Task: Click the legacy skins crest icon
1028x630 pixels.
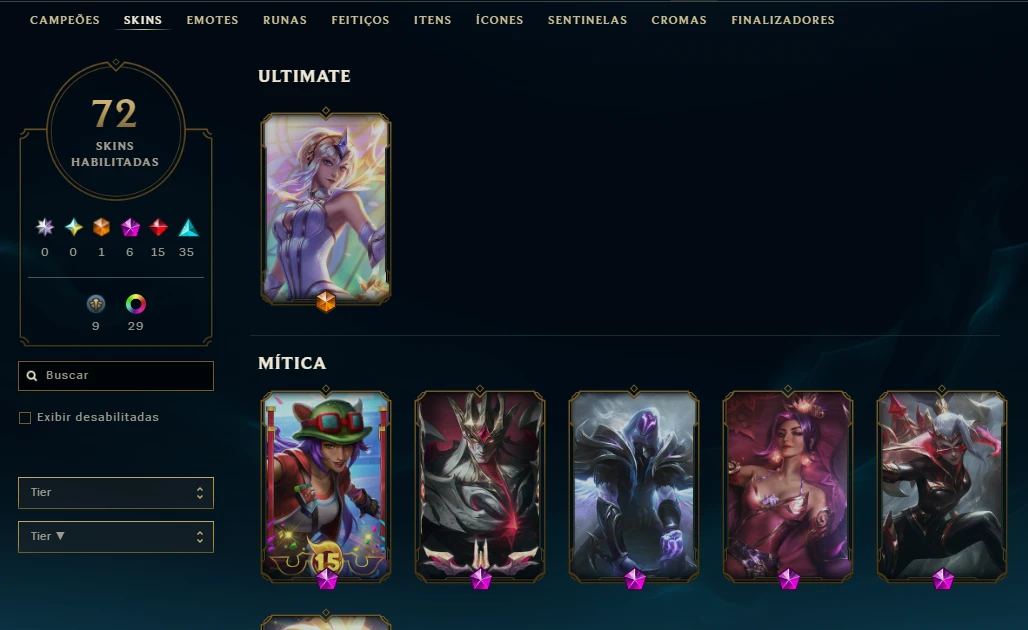Action: point(96,304)
